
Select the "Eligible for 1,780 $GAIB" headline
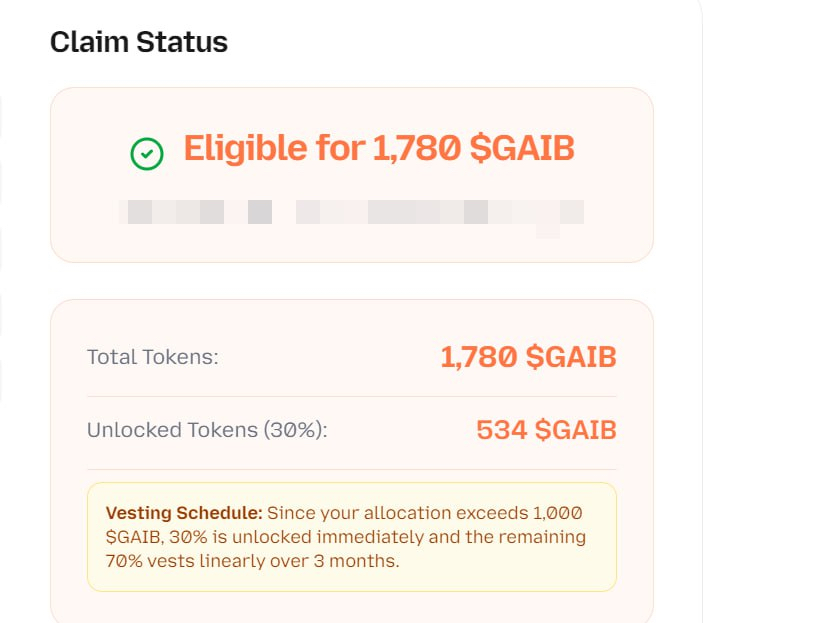point(379,149)
